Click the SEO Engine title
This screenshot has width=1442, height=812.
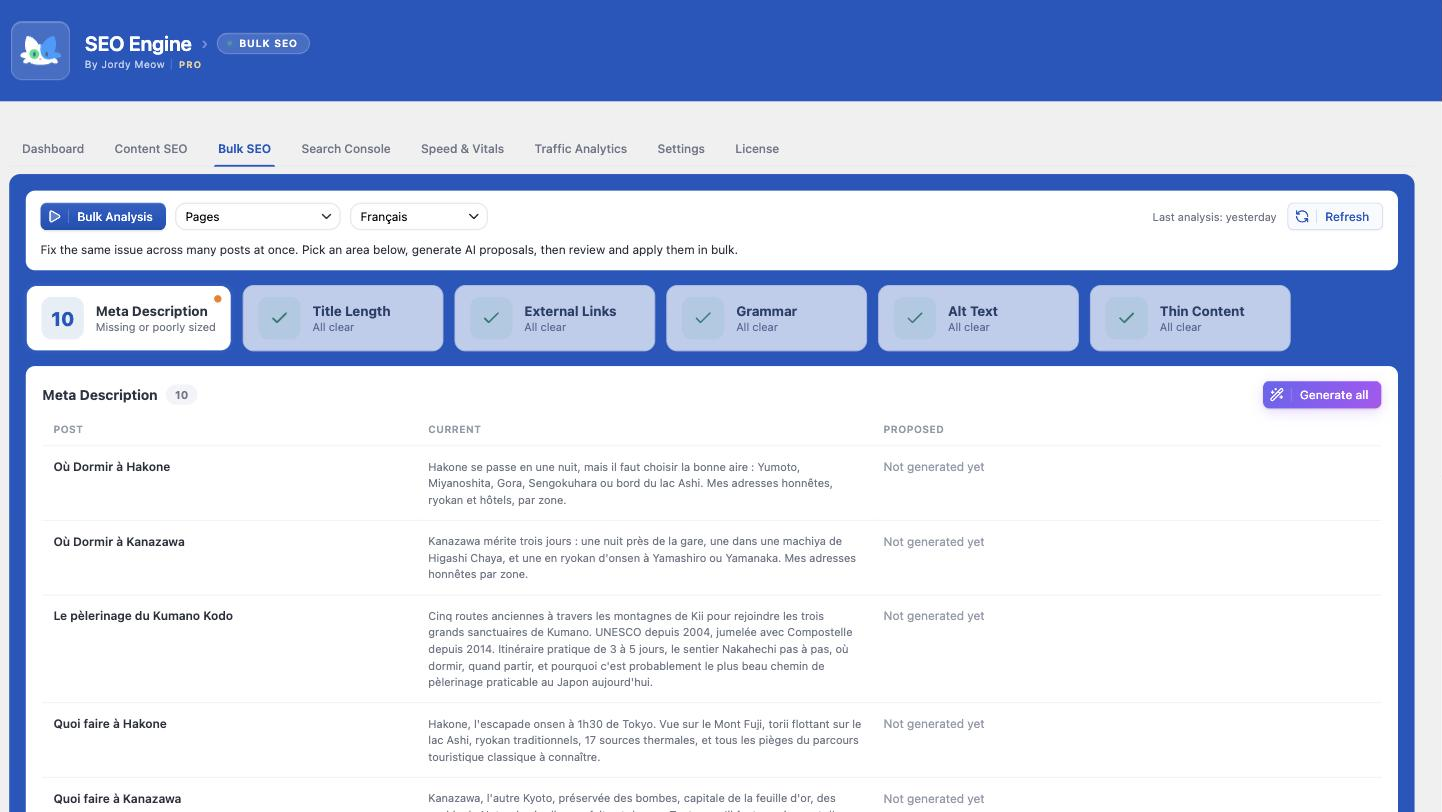138,43
